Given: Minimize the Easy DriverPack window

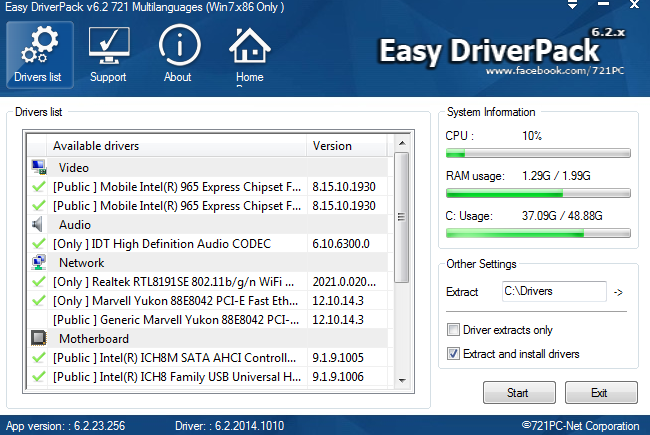Looking at the screenshot, I should point(603,4).
